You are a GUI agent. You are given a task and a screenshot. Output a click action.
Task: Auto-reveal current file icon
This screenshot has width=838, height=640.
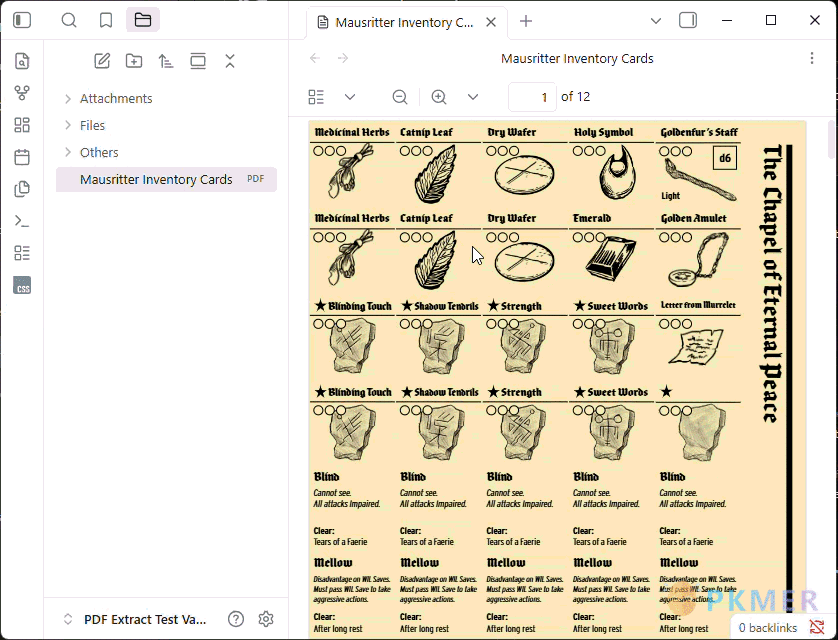198,61
